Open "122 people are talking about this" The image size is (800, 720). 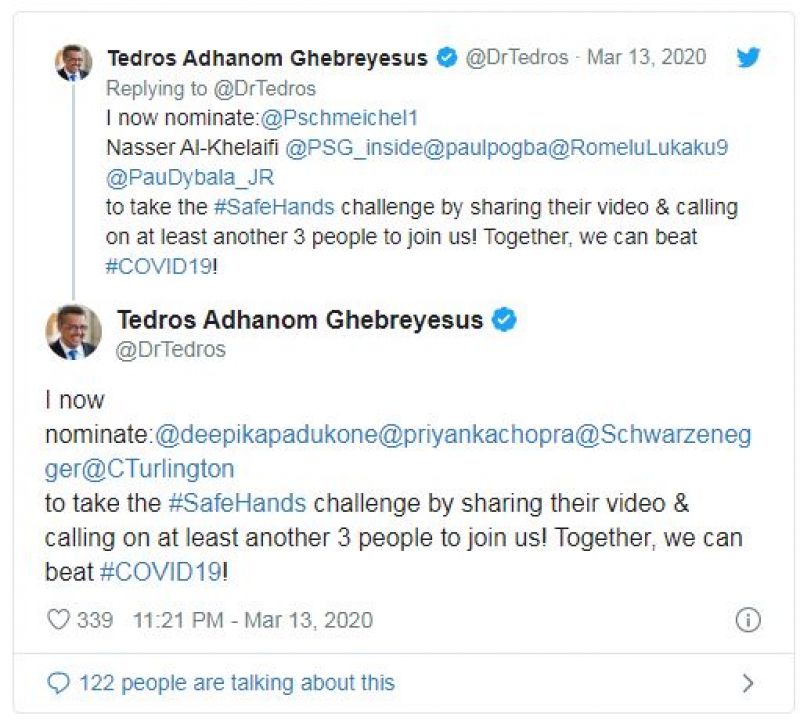236,683
